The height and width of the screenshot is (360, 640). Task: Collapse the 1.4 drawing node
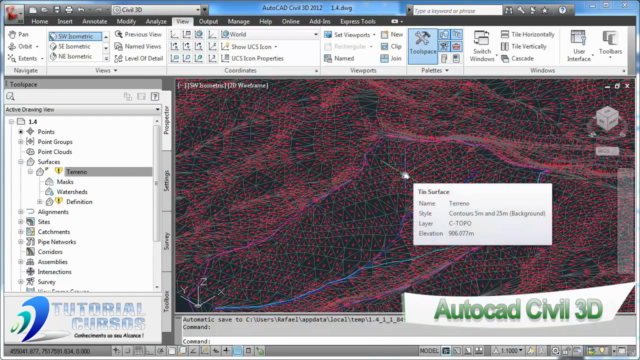(x=11, y=122)
